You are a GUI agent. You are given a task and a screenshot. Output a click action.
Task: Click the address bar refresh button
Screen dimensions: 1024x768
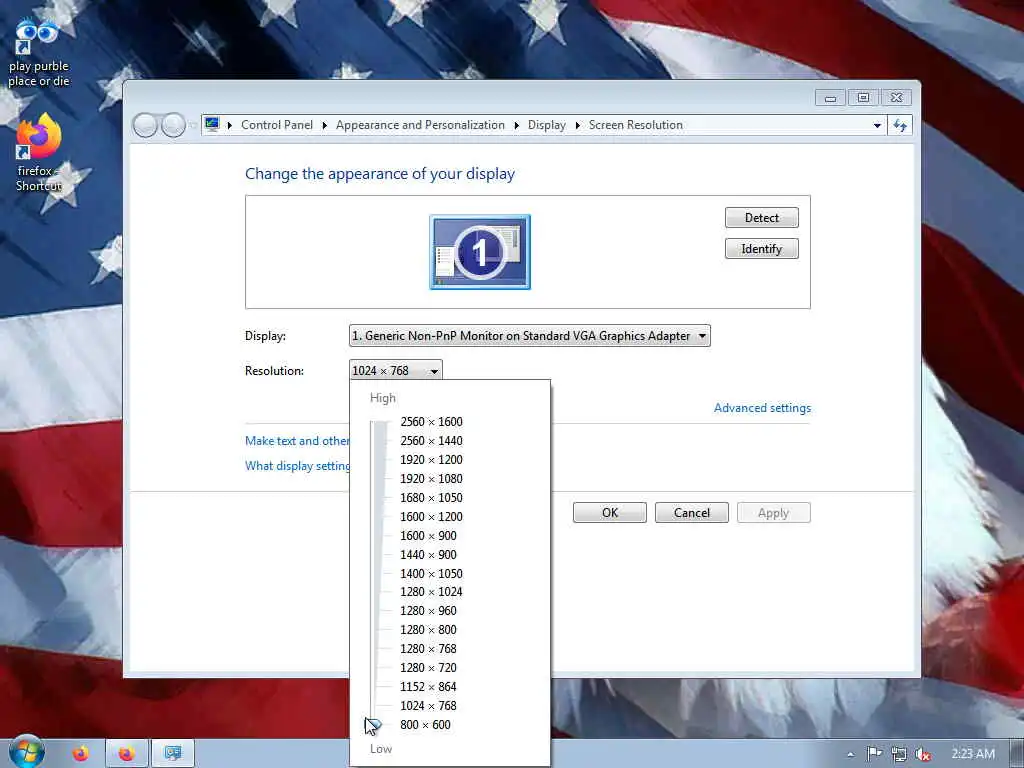point(900,125)
